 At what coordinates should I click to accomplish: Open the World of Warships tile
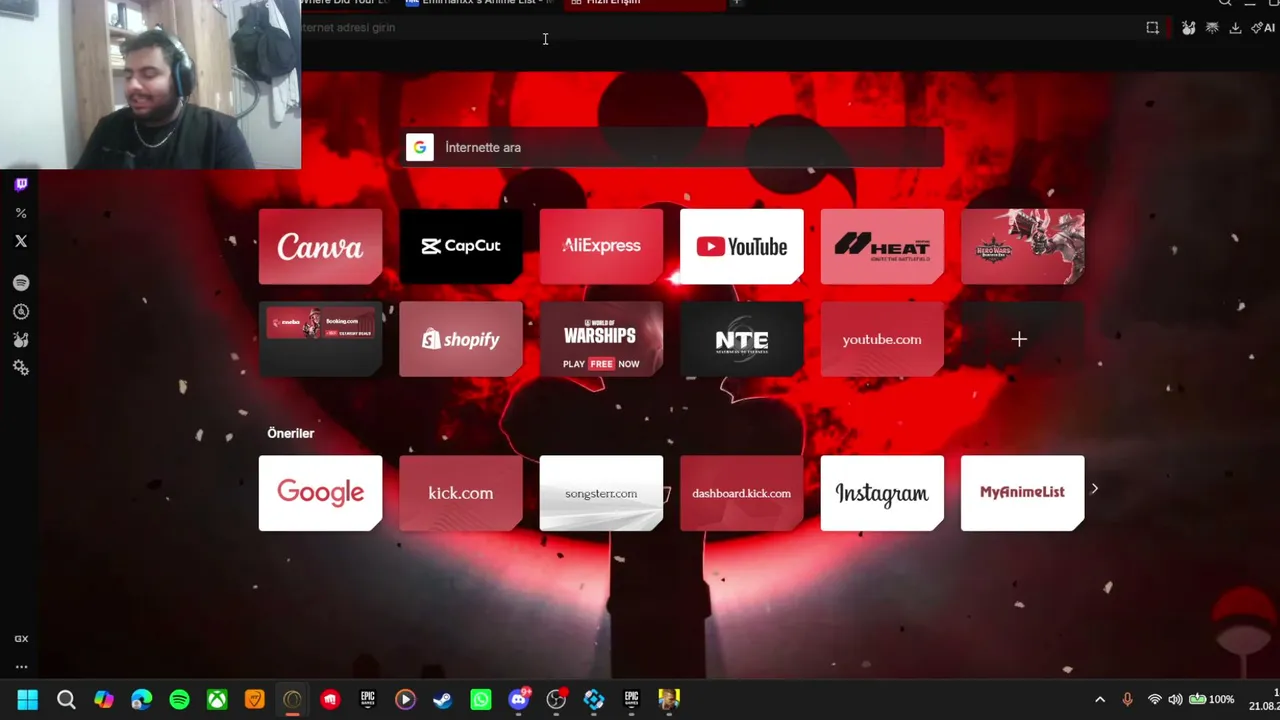coord(601,339)
